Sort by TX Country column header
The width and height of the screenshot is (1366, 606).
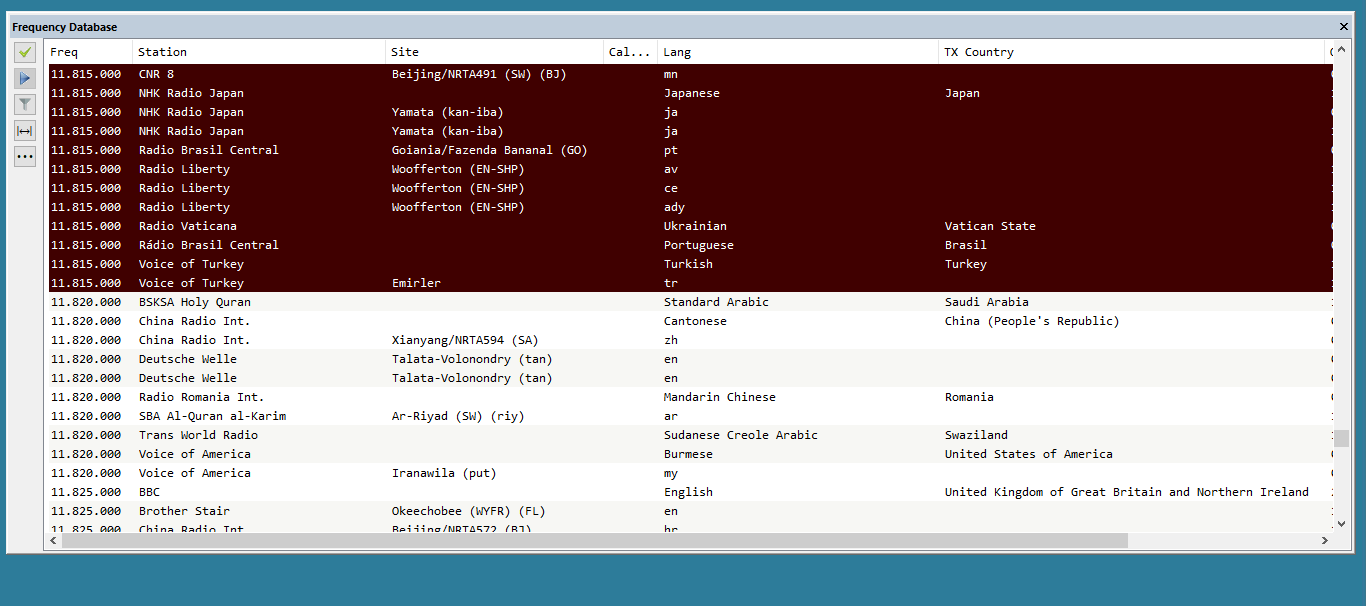coord(1130,52)
